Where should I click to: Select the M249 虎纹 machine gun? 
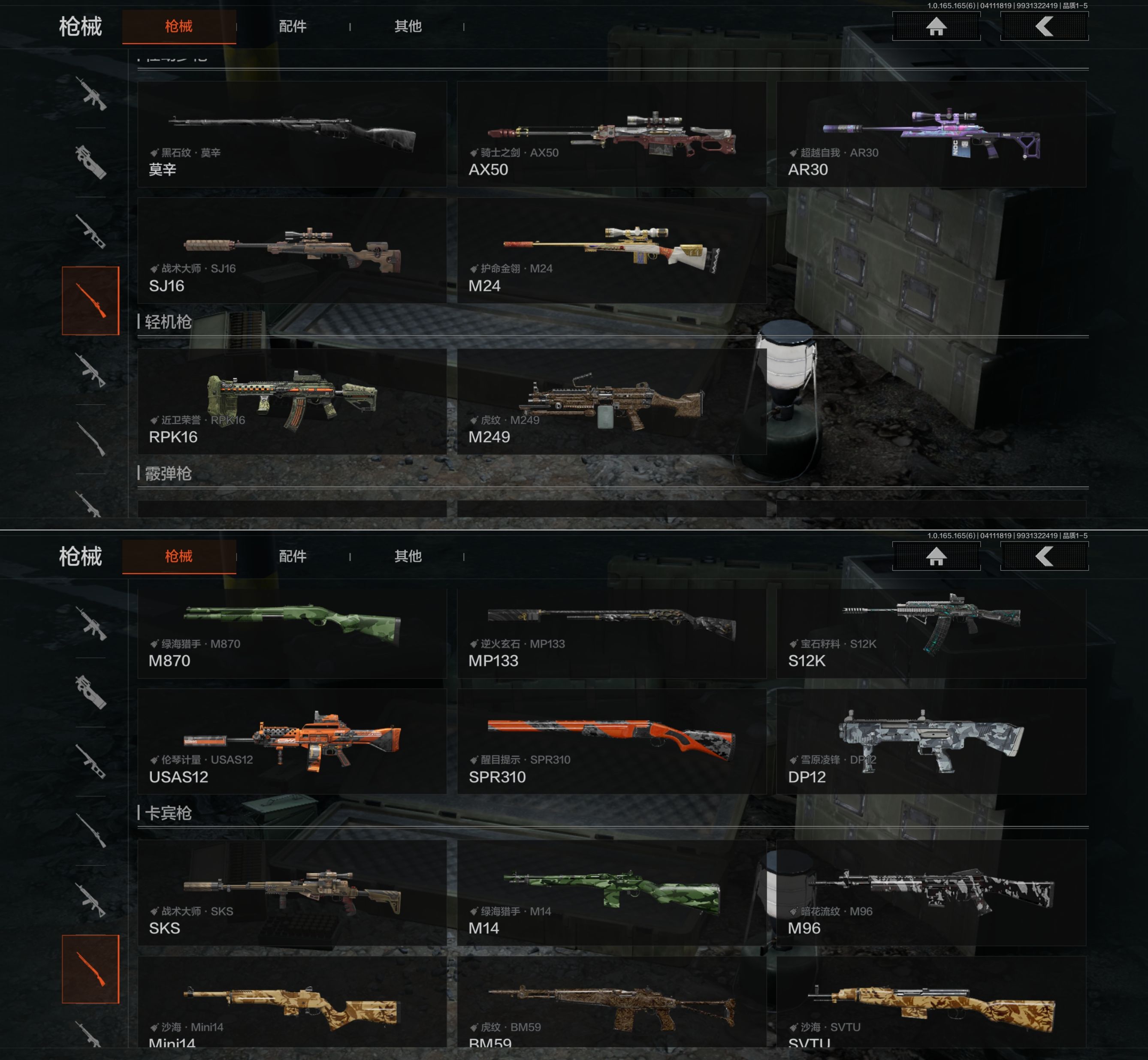pyautogui.click(x=612, y=401)
